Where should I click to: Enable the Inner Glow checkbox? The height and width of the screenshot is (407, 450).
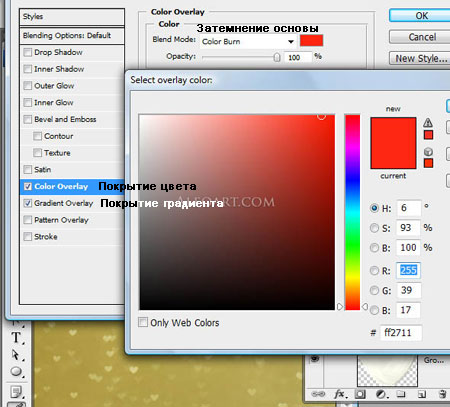27,102
